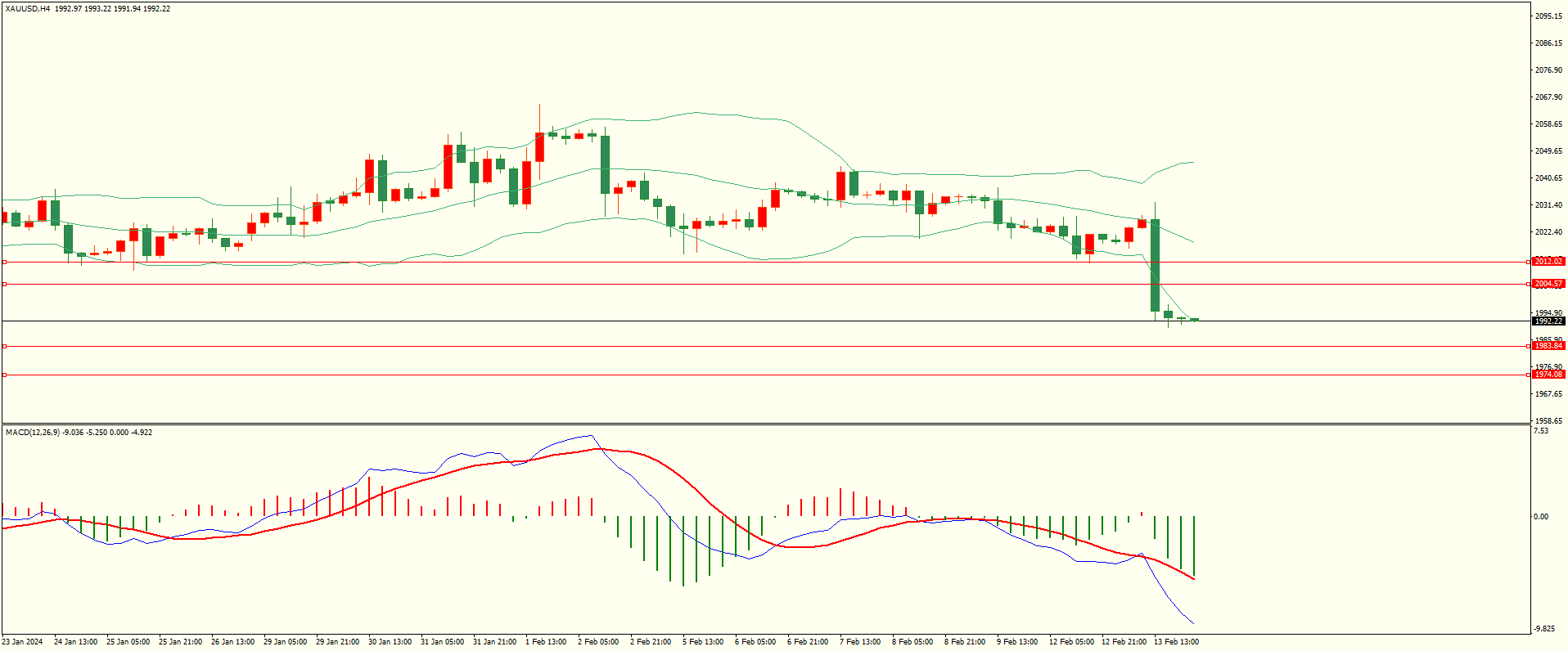1568x651 pixels.
Task: Click the -9.825 MACD scale label
Action: click(x=1544, y=629)
